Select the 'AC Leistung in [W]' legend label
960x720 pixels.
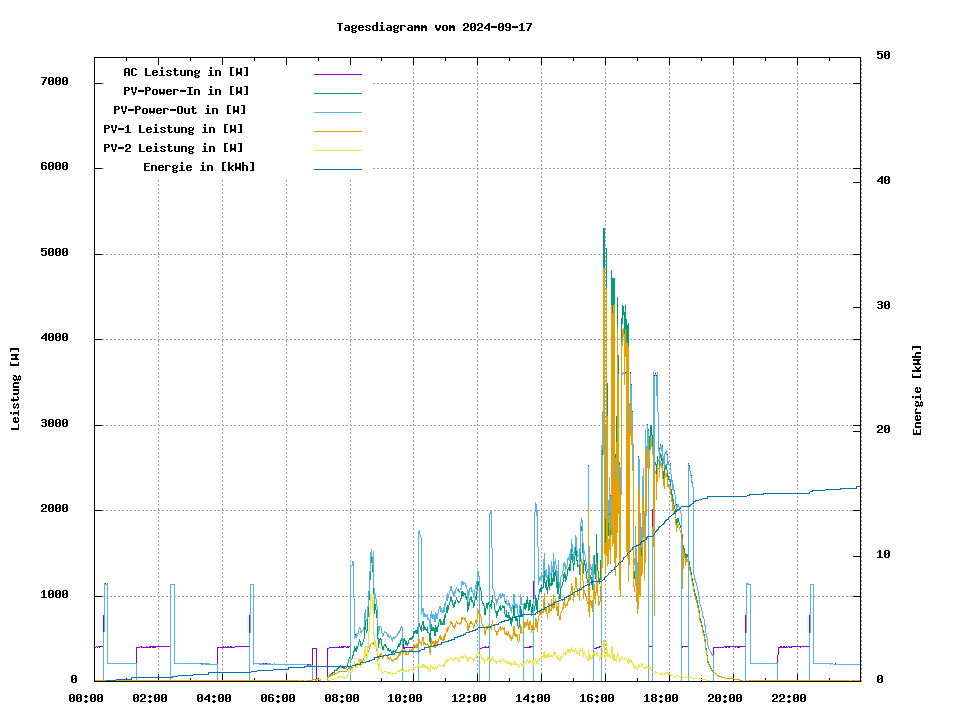pyautogui.click(x=186, y=72)
